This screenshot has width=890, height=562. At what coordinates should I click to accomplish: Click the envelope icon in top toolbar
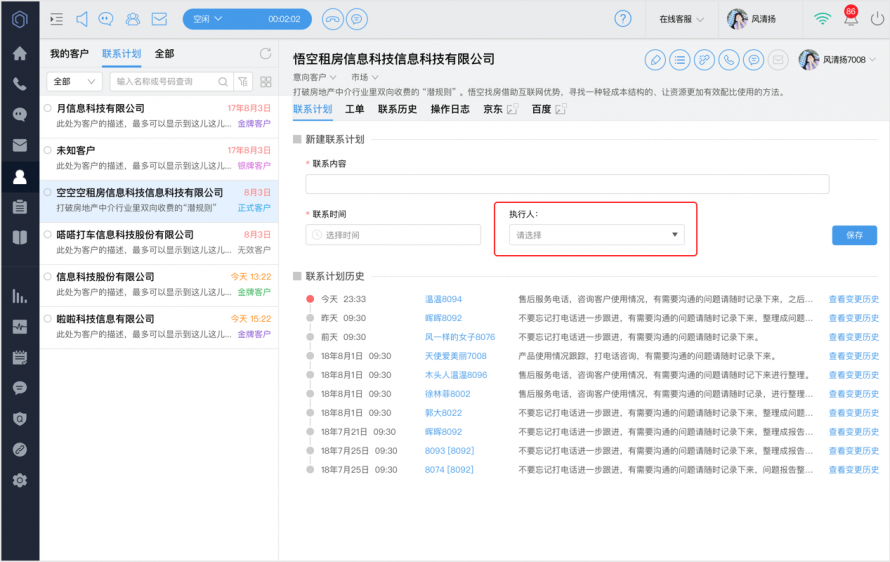click(159, 19)
